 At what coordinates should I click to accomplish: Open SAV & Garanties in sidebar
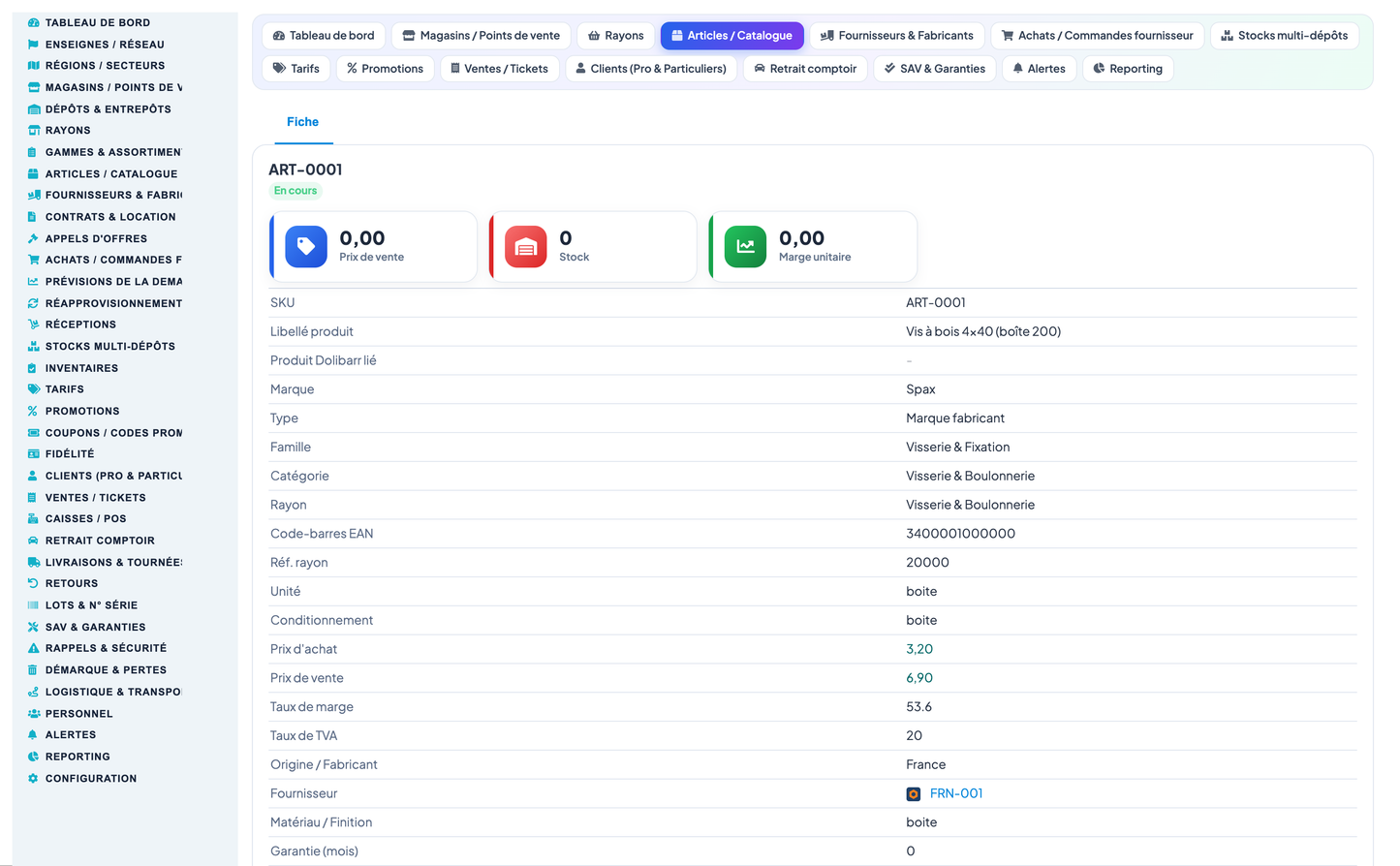(95, 628)
